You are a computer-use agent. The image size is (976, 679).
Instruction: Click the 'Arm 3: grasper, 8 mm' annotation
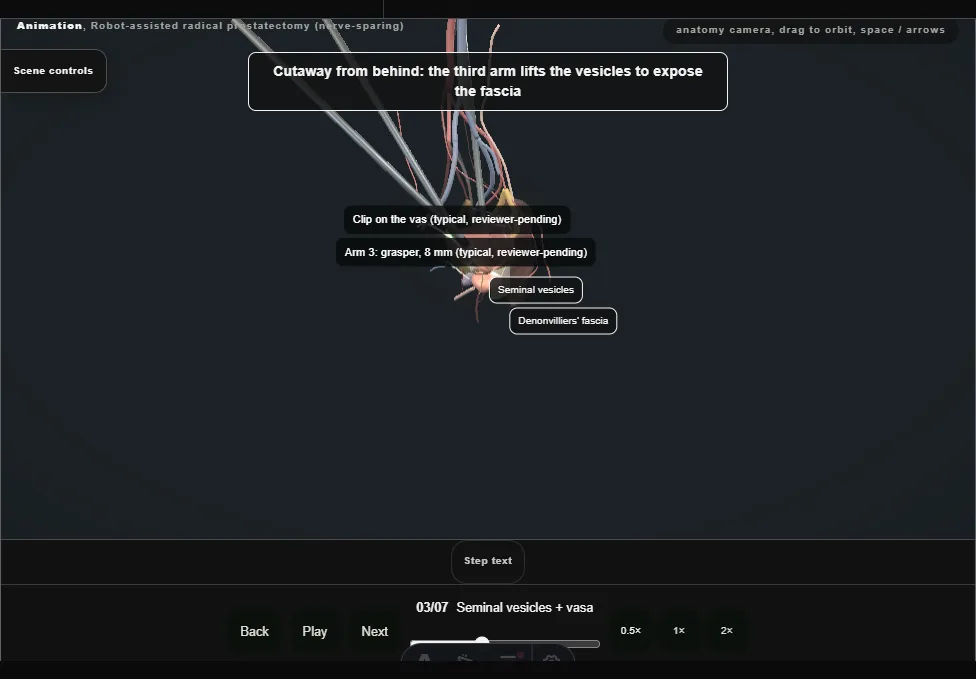pos(466,253)
